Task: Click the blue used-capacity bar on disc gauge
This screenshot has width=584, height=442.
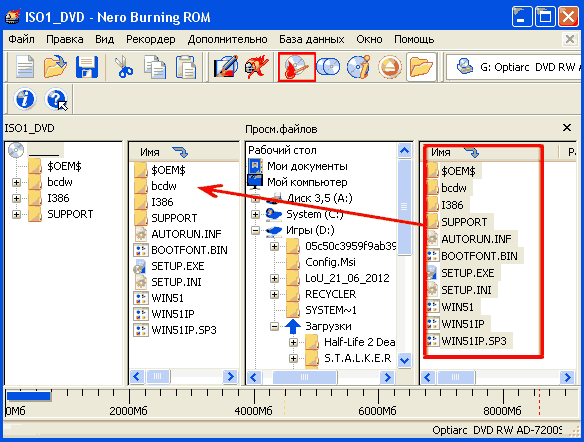Action: pos(28,395)
